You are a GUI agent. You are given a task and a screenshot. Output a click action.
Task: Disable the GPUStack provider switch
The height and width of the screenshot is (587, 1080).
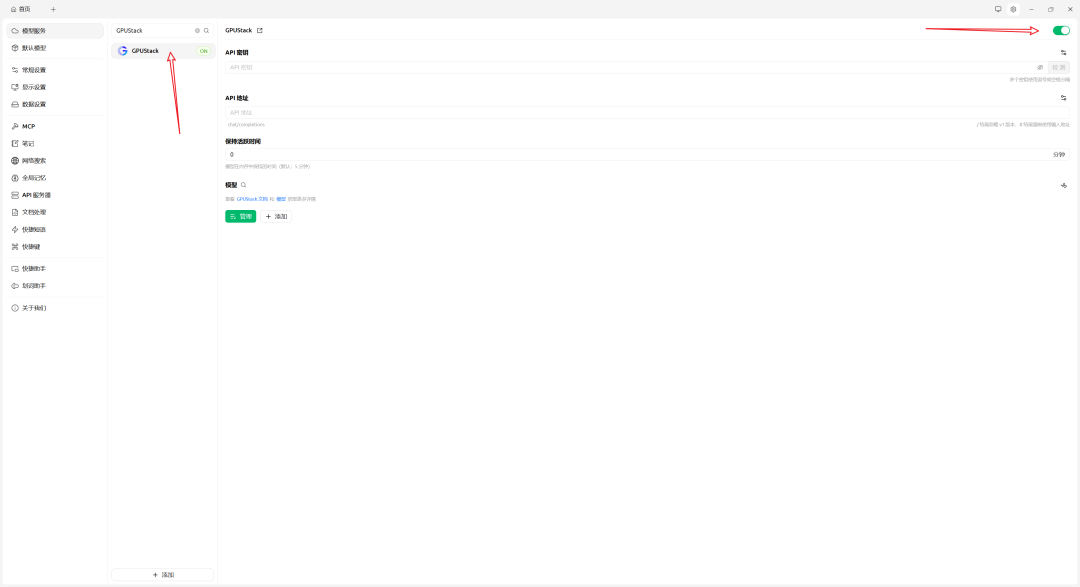tap(1060, 31)
